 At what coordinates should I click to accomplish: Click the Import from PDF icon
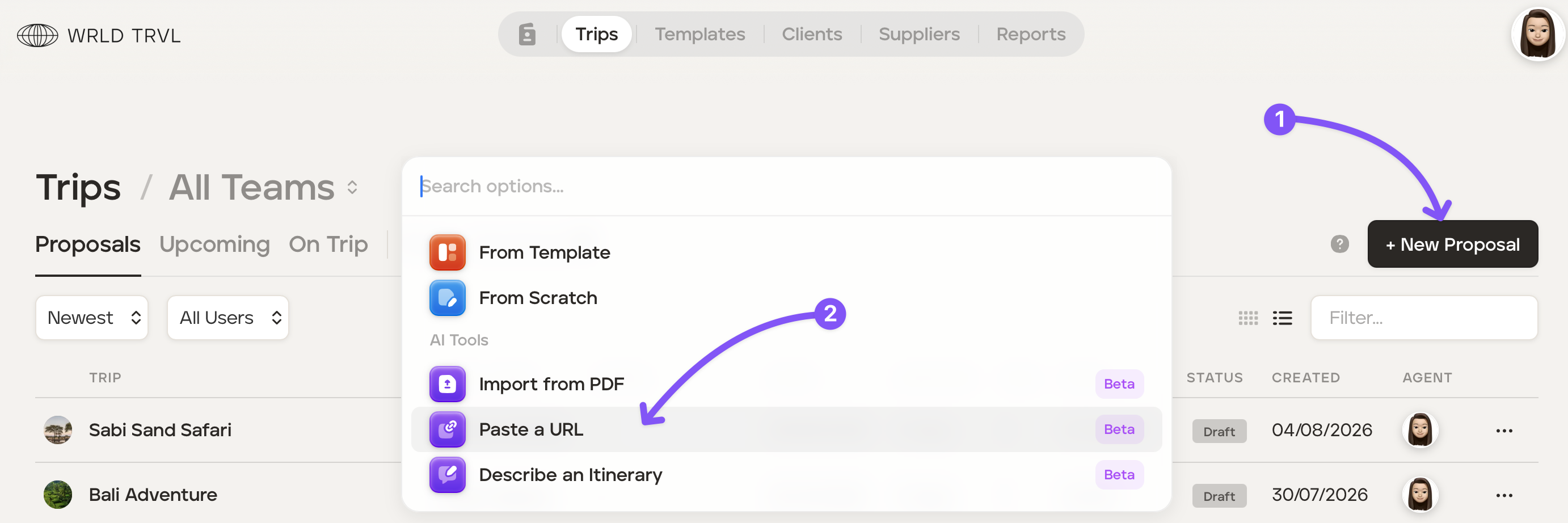448,384
